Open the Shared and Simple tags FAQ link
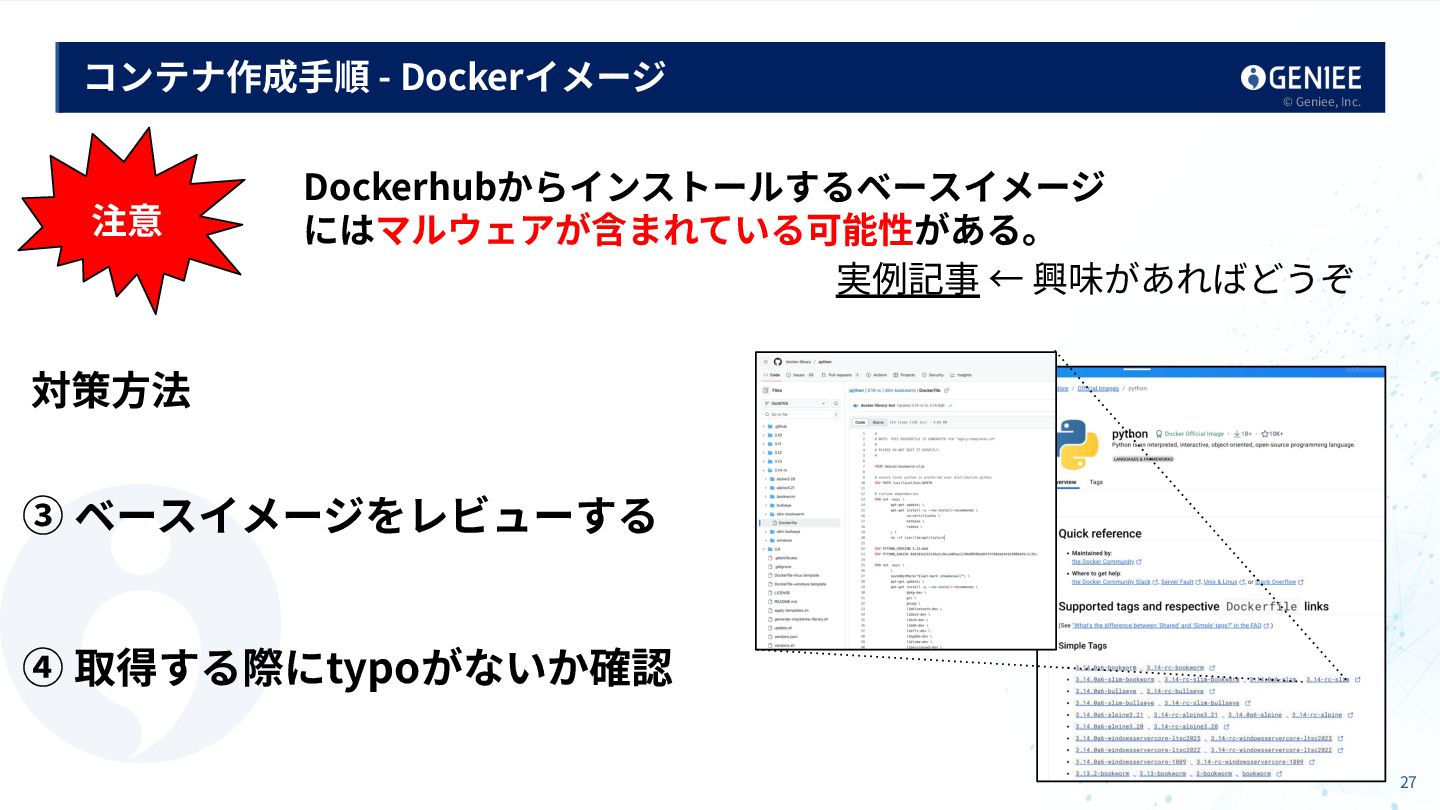The width and height of the screenshot is (1440, 810). tap(1167, 626)
